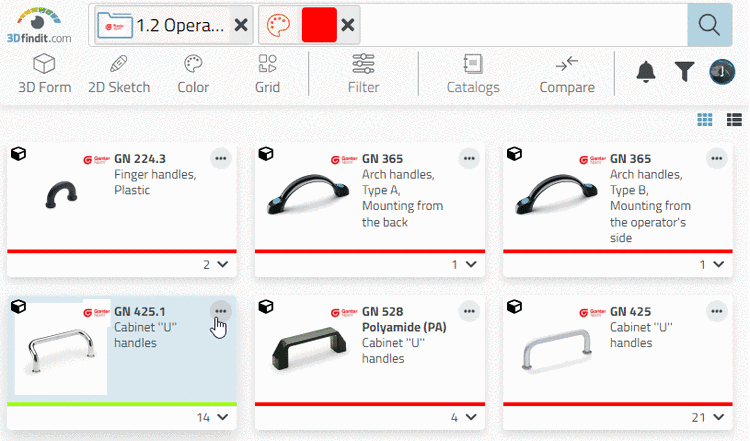Image resolution: width=750 pixels, height=441 pixels.
Task: Open the Color search palette tool
Action: point(193,74)
